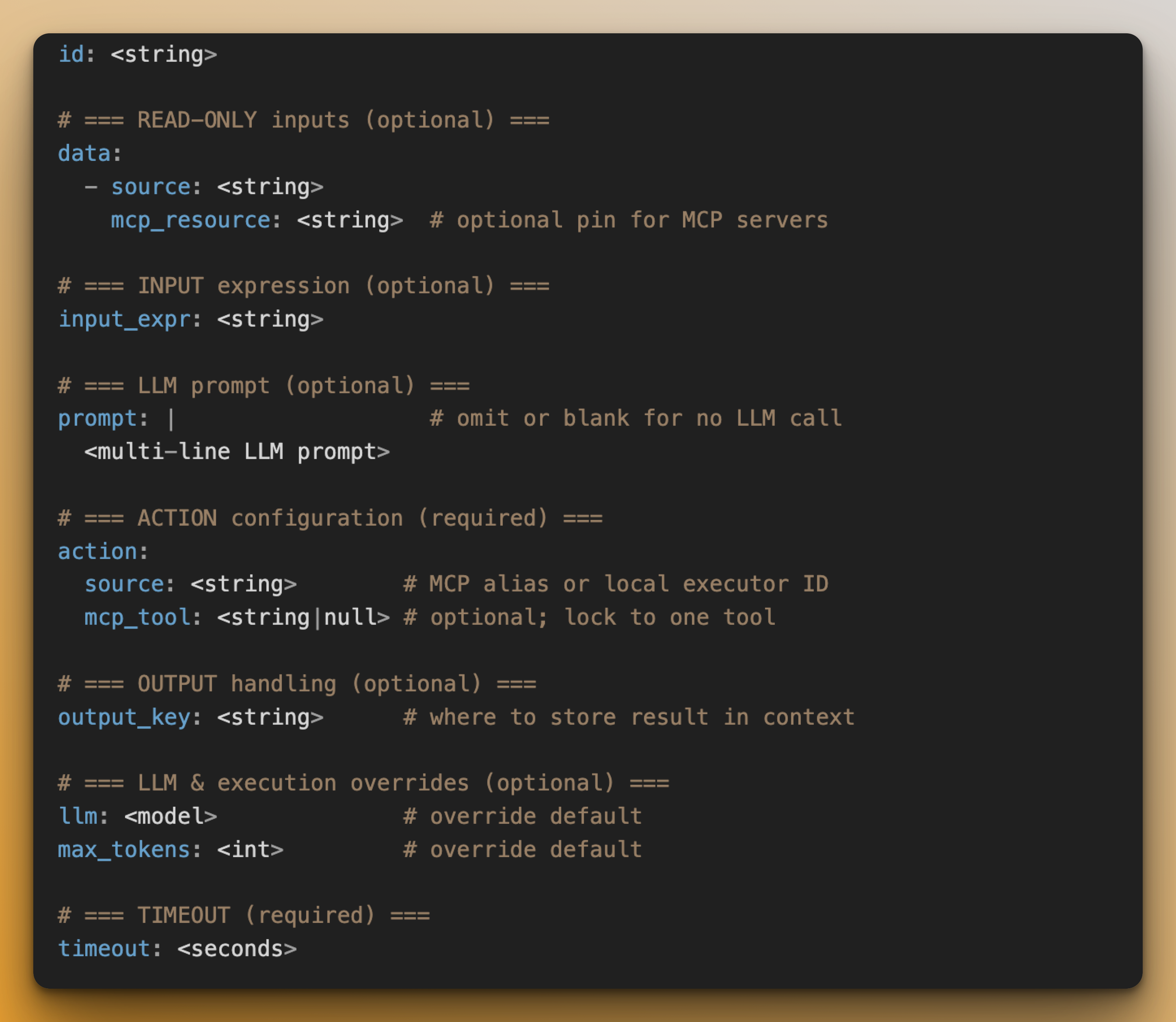
Task: Click the multi-line LLM prompt placeholder
Action: [237, 452]
